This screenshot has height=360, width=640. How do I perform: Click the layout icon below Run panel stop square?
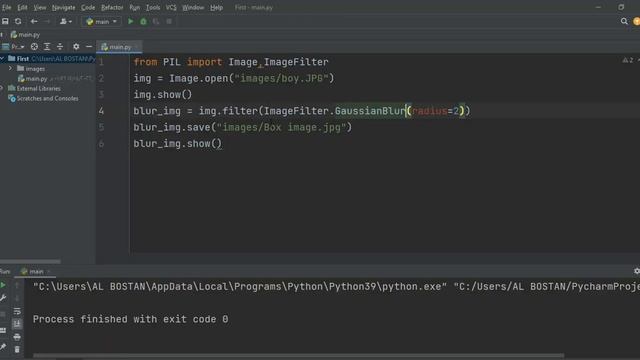pyautogui.click(x=3, y=331)
